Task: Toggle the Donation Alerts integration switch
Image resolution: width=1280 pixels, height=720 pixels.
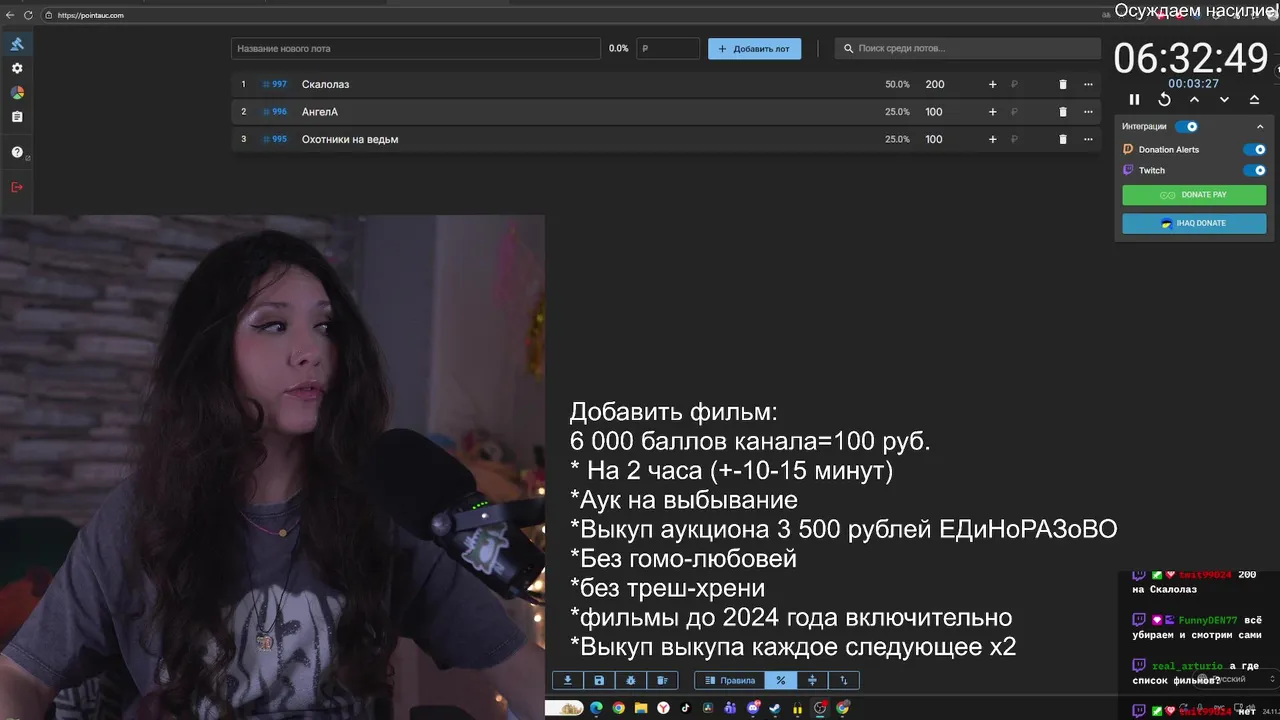Action: coord(1254,149)
